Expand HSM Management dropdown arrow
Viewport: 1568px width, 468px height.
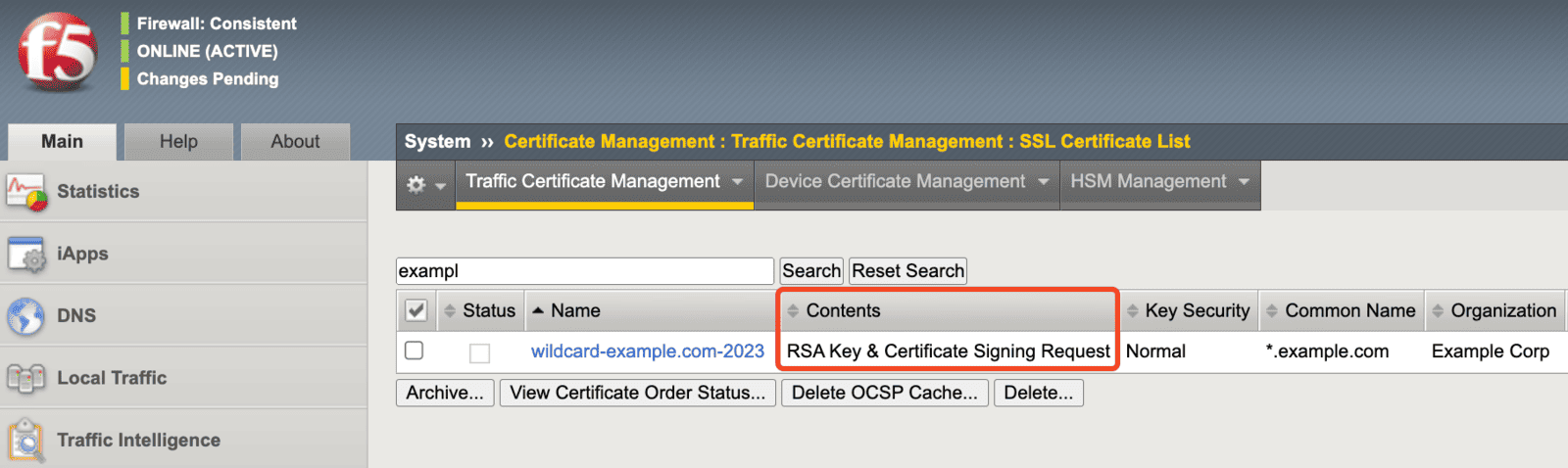click(x=1244, y=182)
